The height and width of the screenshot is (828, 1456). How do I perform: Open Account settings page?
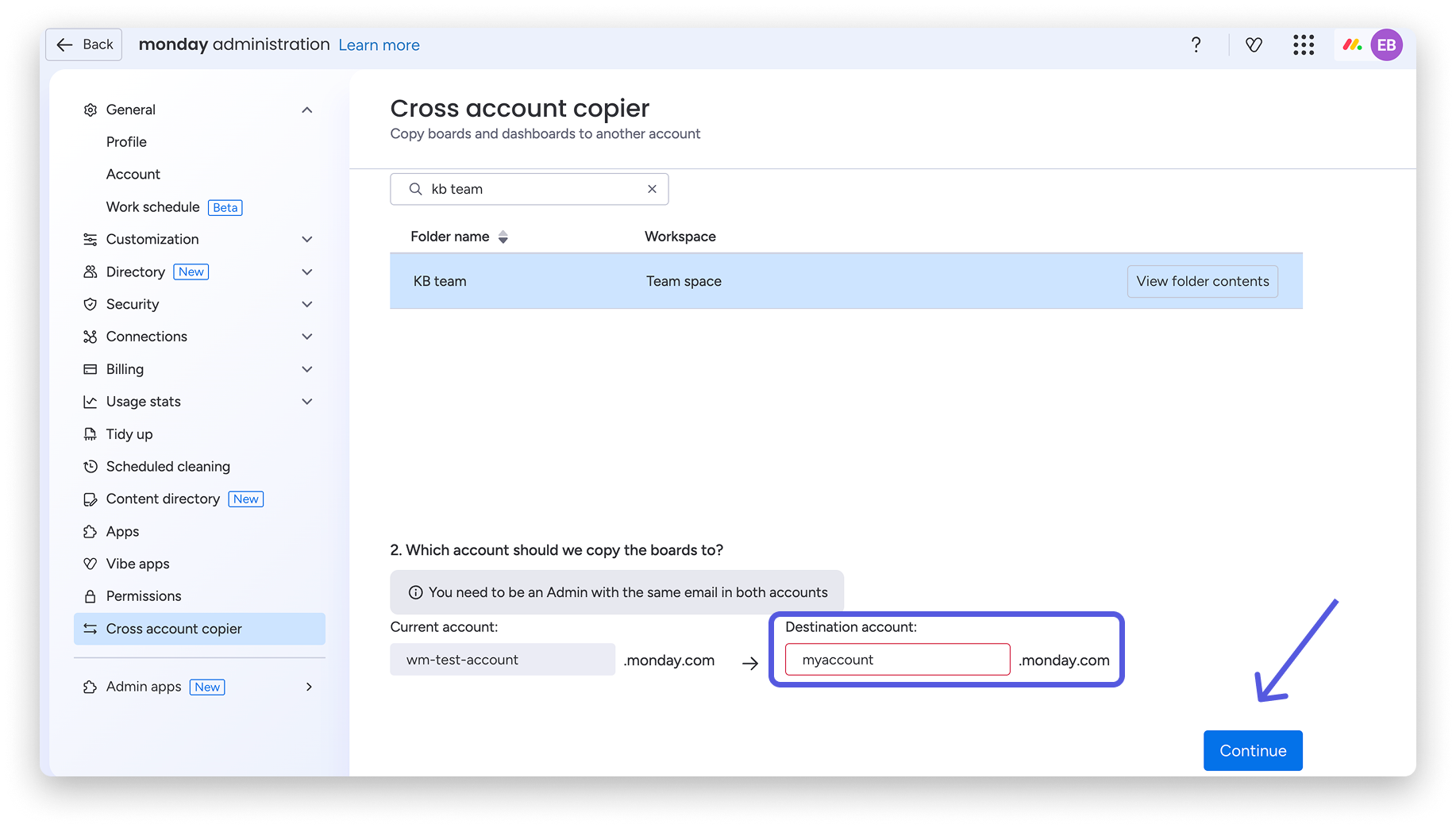coord(133,174)
